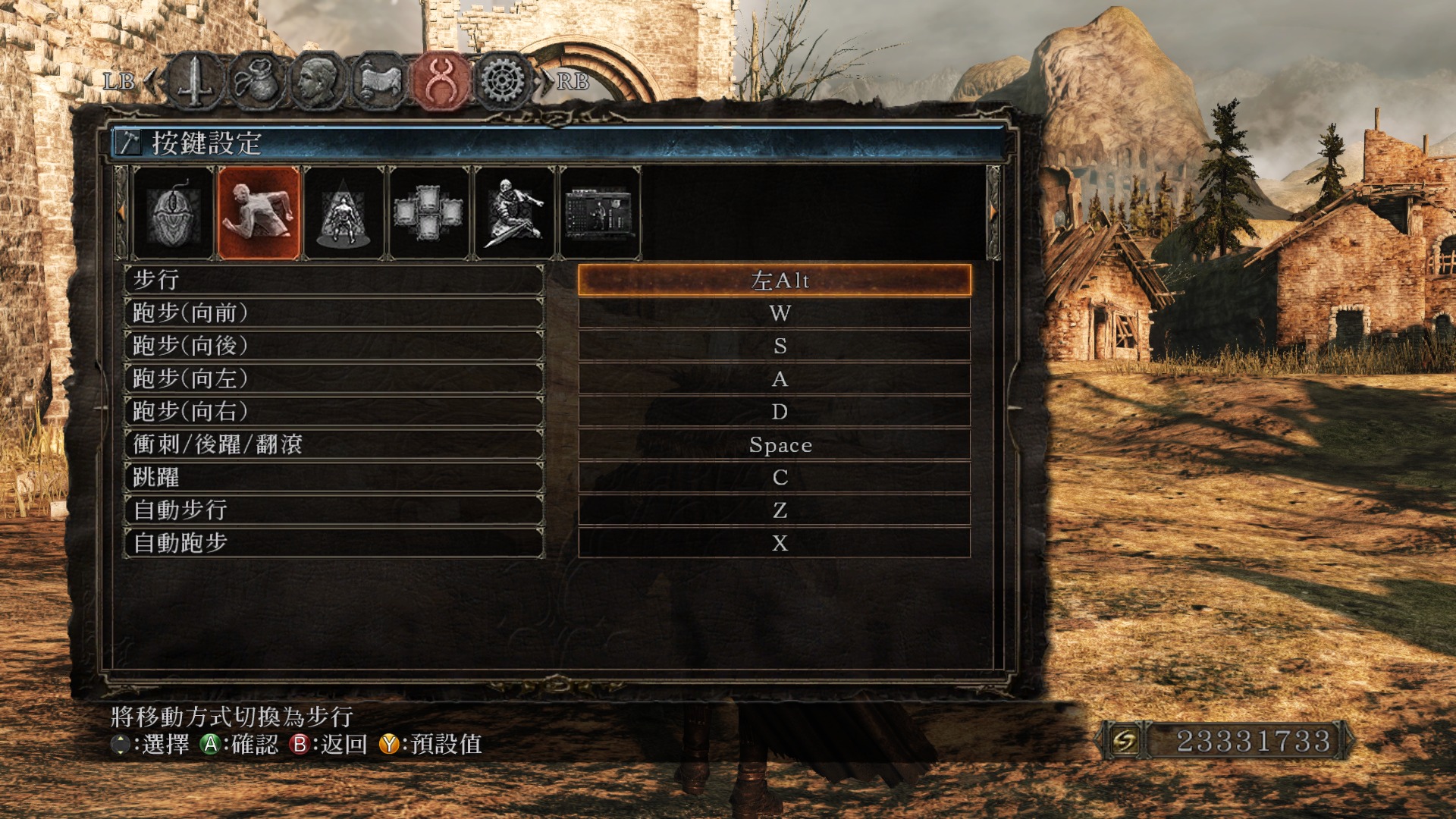Open the sword equipment menu icon
Image resolution: width=1456 pixels, height=819 pixels.
click(195, 80)
